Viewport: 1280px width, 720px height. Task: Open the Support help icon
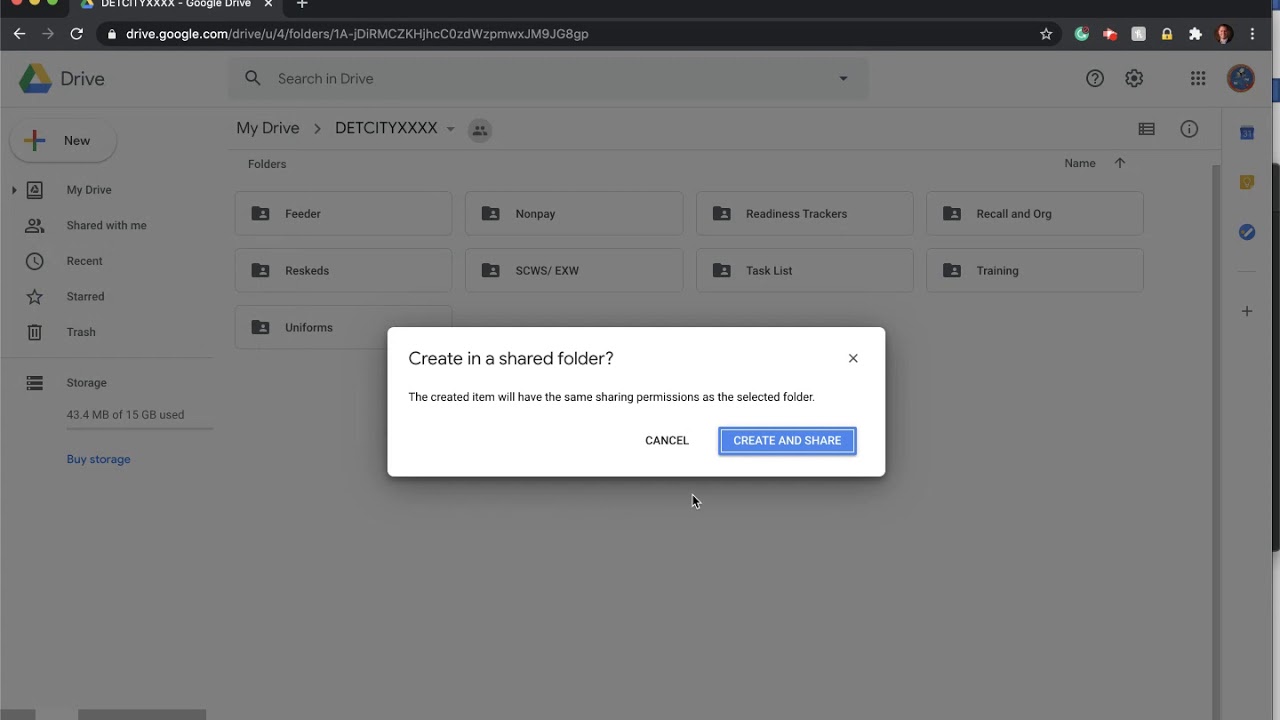[x=1095, y=78]
